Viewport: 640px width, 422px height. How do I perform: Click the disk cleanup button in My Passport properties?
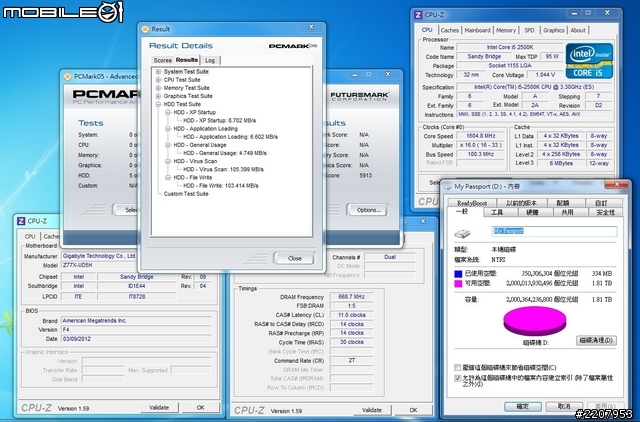point(596,340)
